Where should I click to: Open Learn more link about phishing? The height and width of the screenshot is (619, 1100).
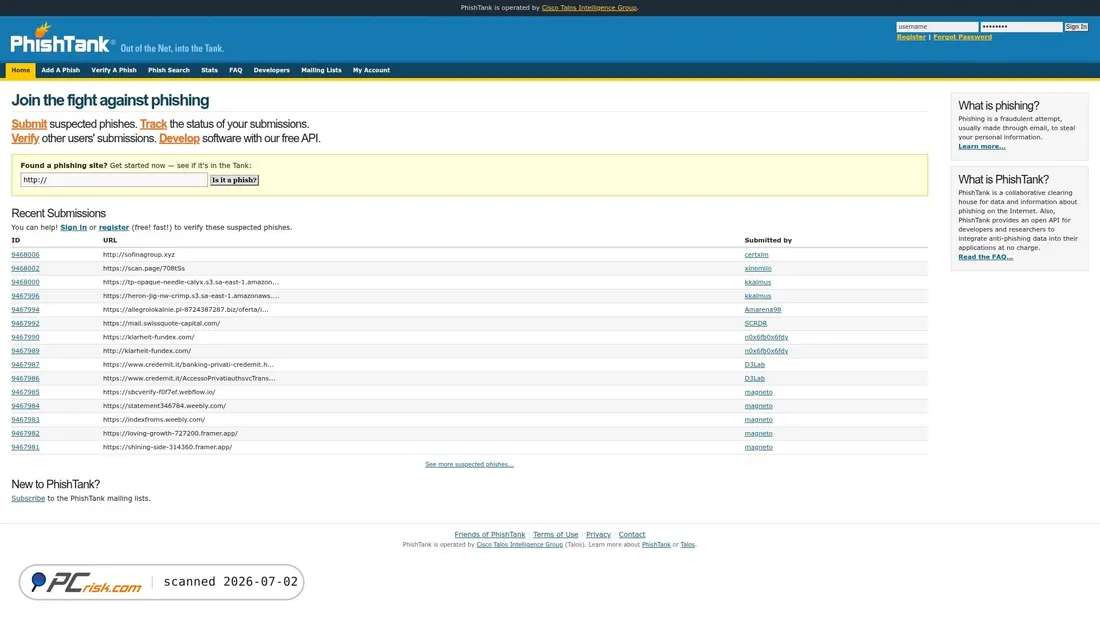coord(981,147)
